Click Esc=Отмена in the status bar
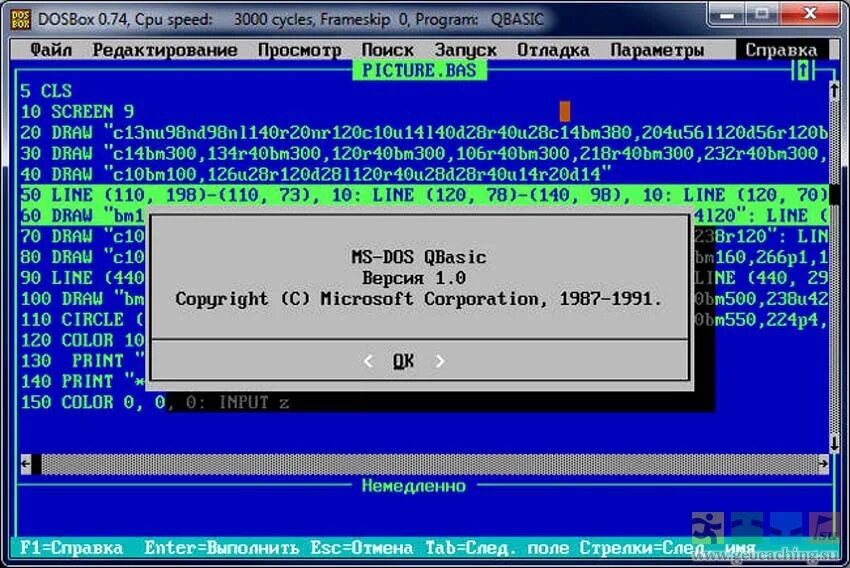Screen dimensions: 850x568 (362, 547)
